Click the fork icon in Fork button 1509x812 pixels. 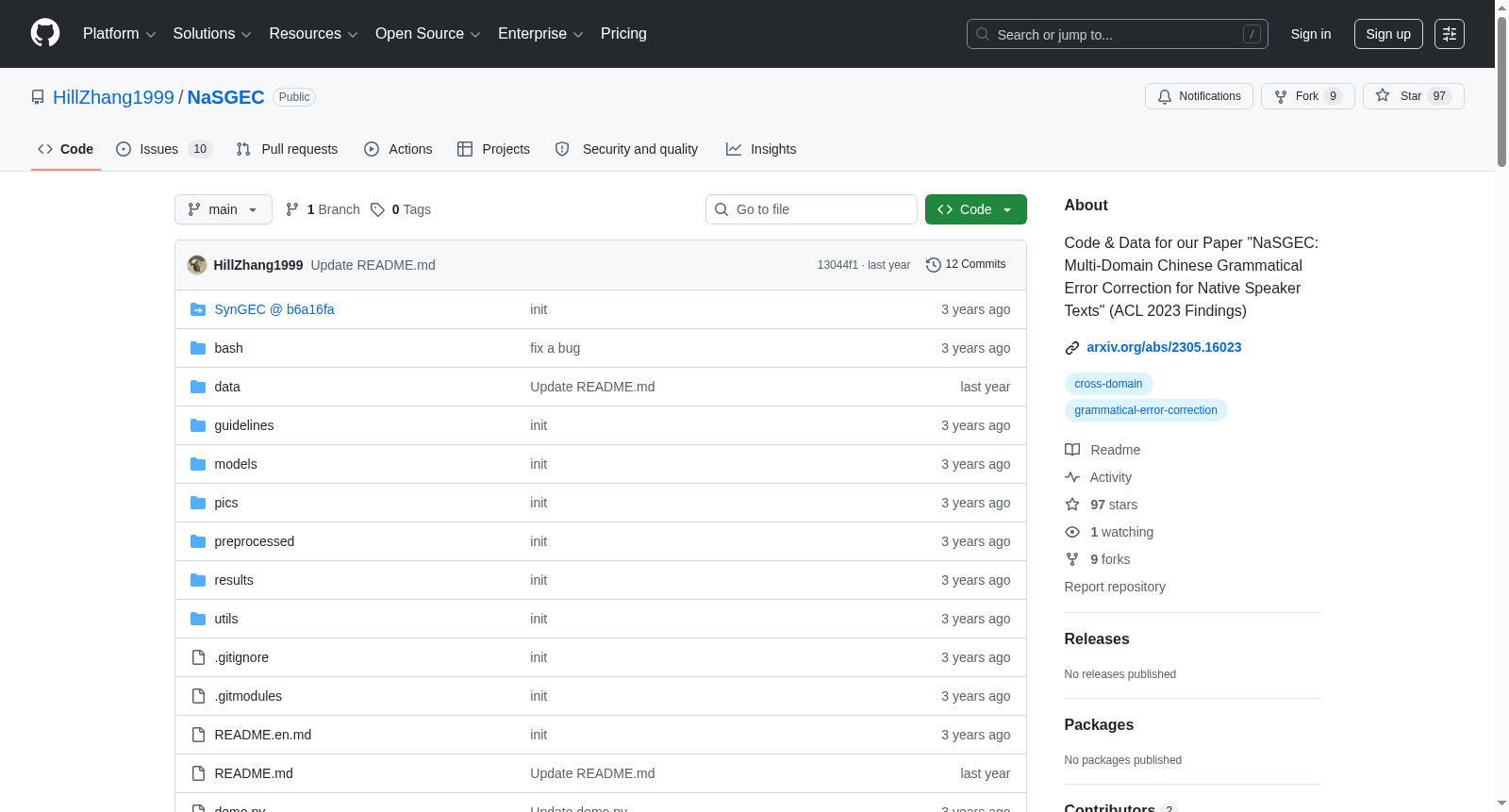tap(1281, 96)
